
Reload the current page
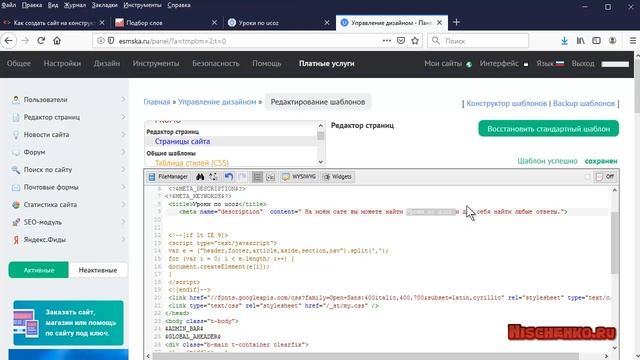[x=41, y=41]
